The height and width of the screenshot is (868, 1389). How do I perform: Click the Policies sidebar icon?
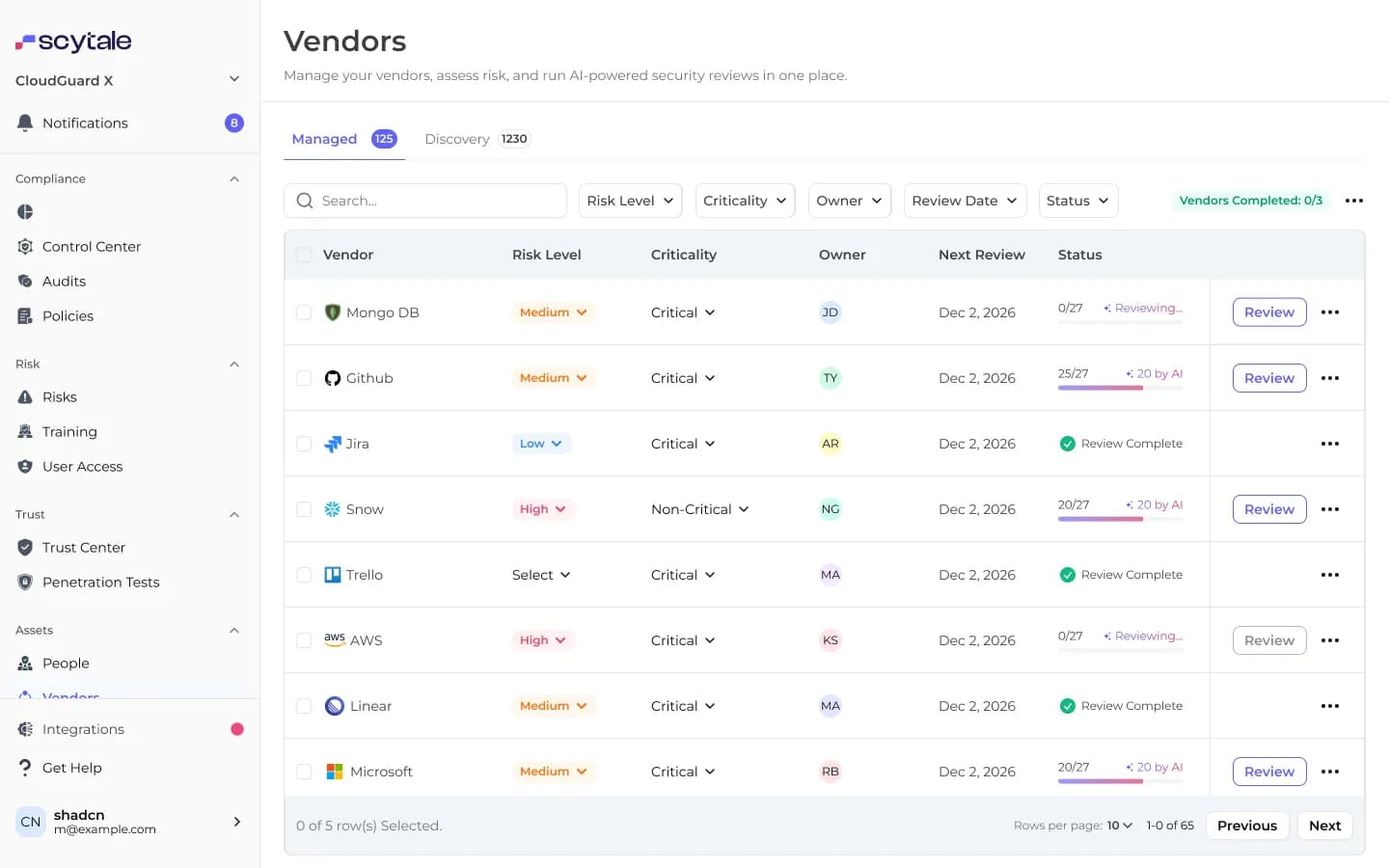(25, 315)
